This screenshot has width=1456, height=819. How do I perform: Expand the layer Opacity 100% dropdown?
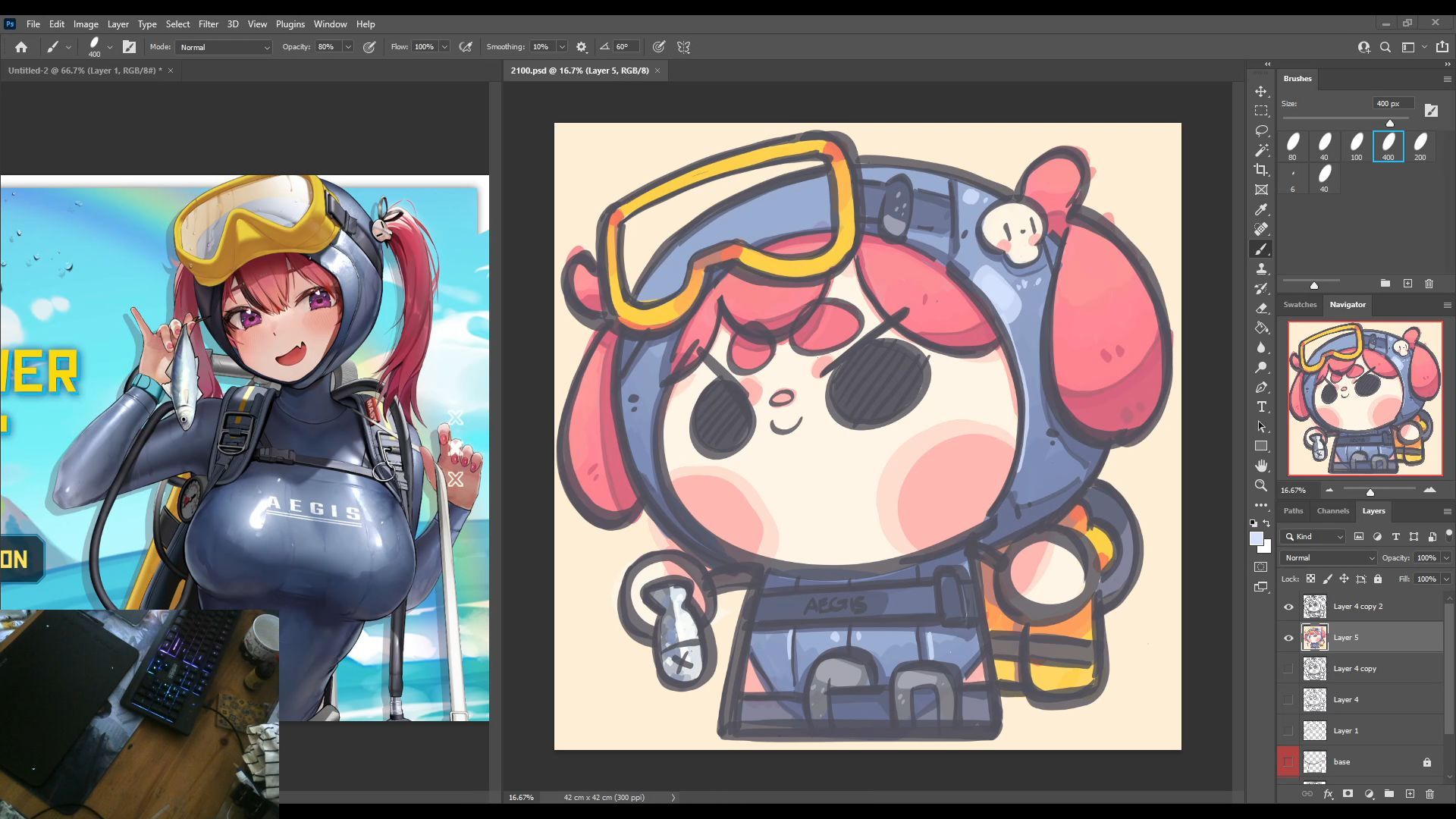coord(1446,557)
